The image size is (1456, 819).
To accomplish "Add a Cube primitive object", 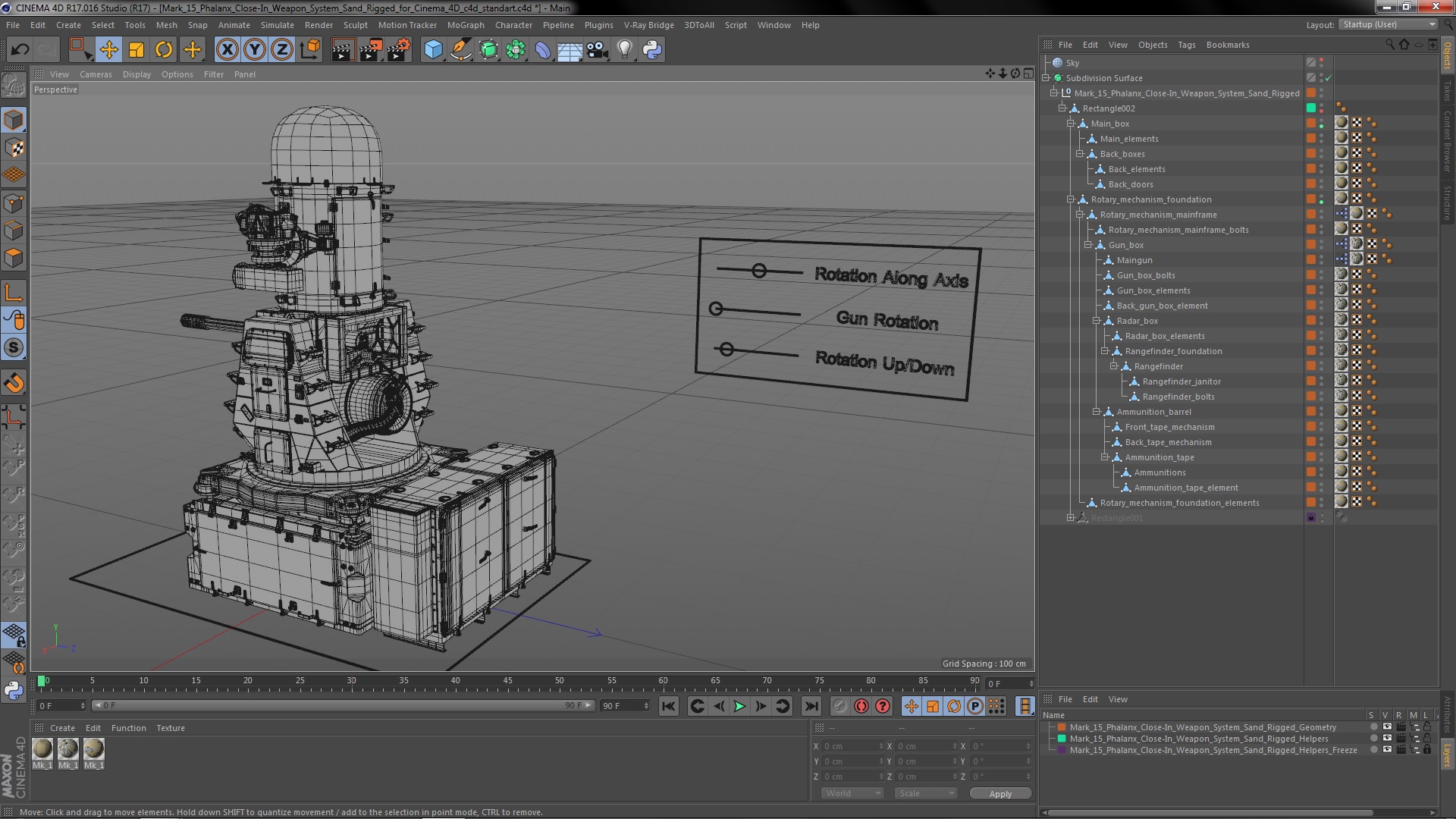I will point(433,50).
